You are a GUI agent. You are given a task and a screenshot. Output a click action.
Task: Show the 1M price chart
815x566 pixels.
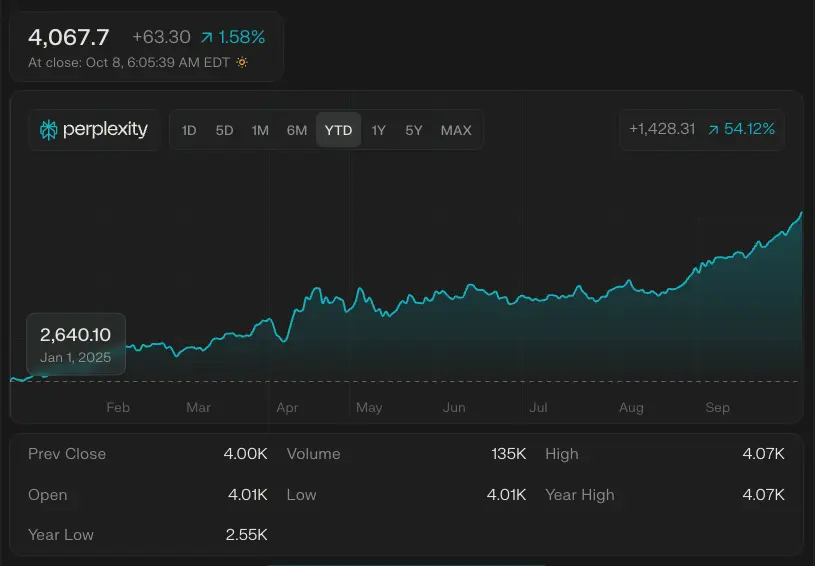260,130
